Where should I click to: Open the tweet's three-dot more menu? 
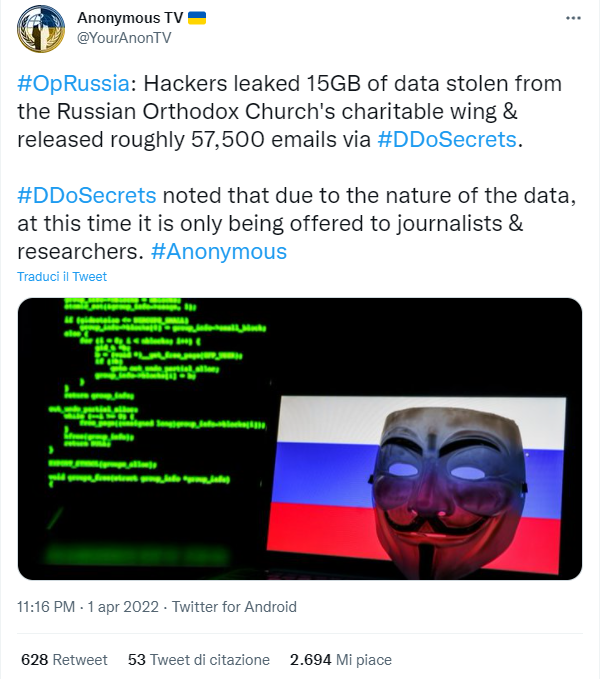click(x=572, y=18)
